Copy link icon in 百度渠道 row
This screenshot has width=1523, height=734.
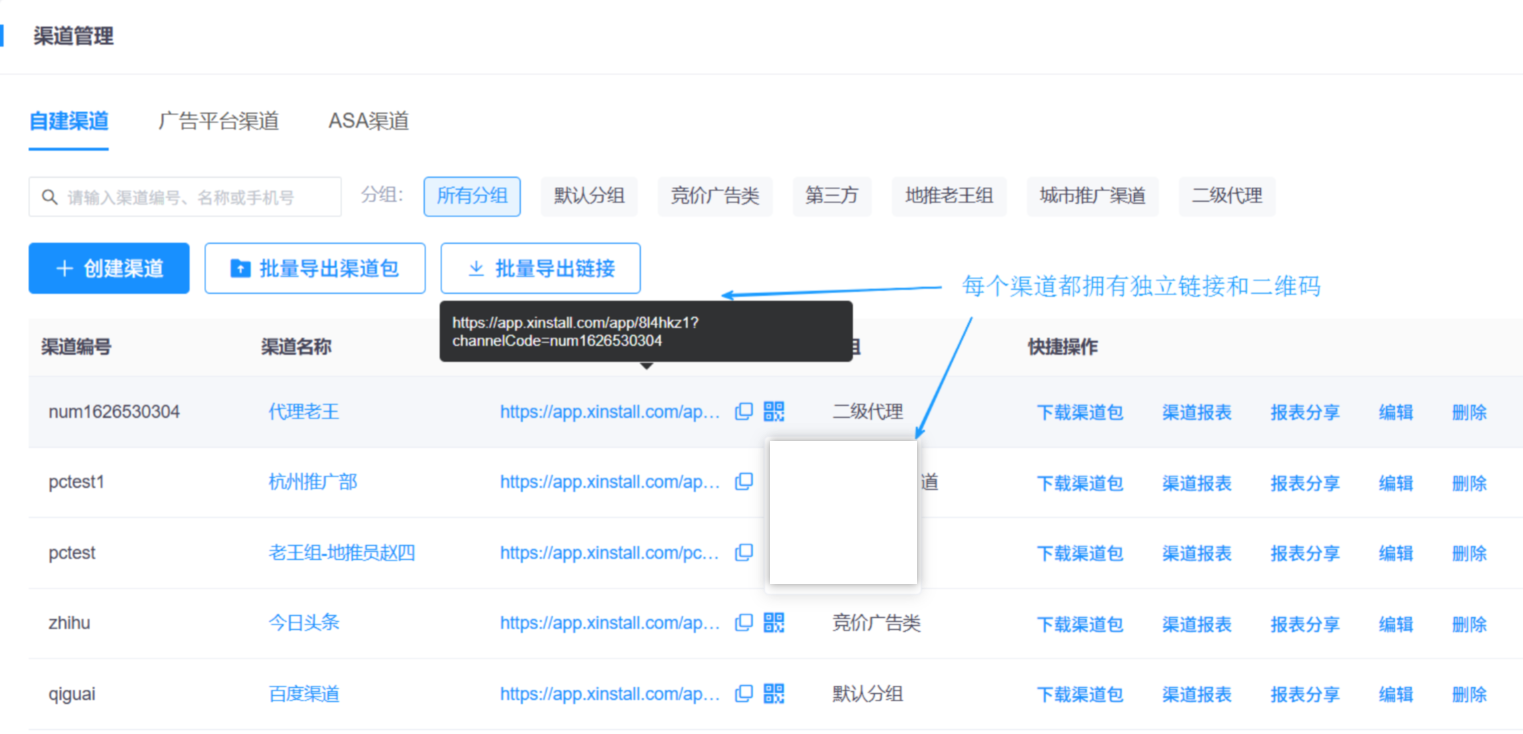click(x=744, y=693)
